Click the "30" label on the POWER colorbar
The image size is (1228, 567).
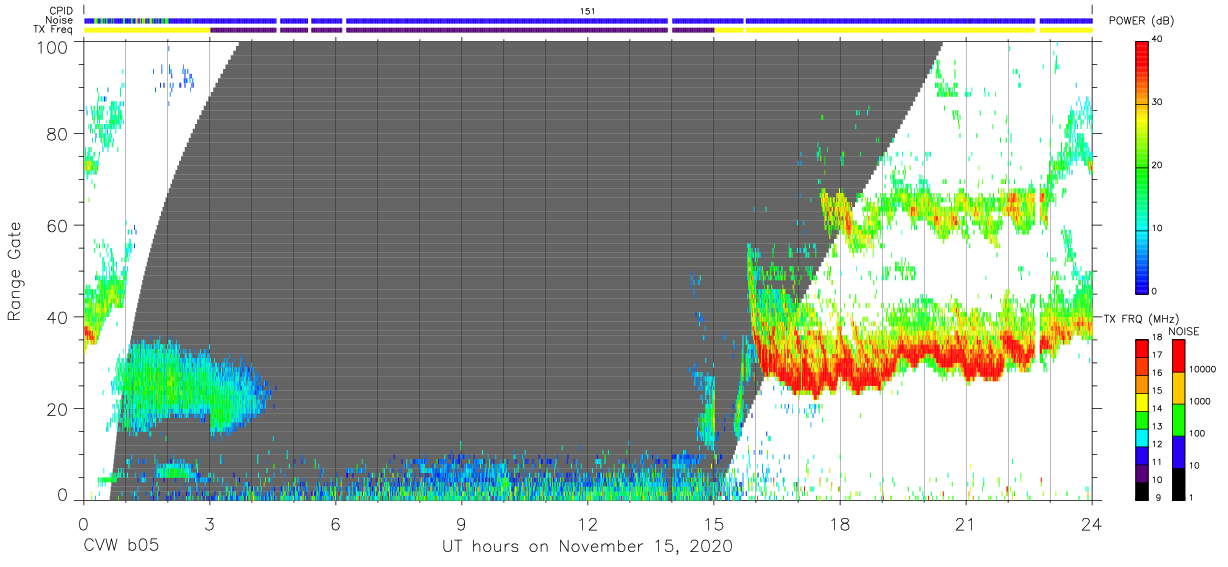coord(1156,102)
